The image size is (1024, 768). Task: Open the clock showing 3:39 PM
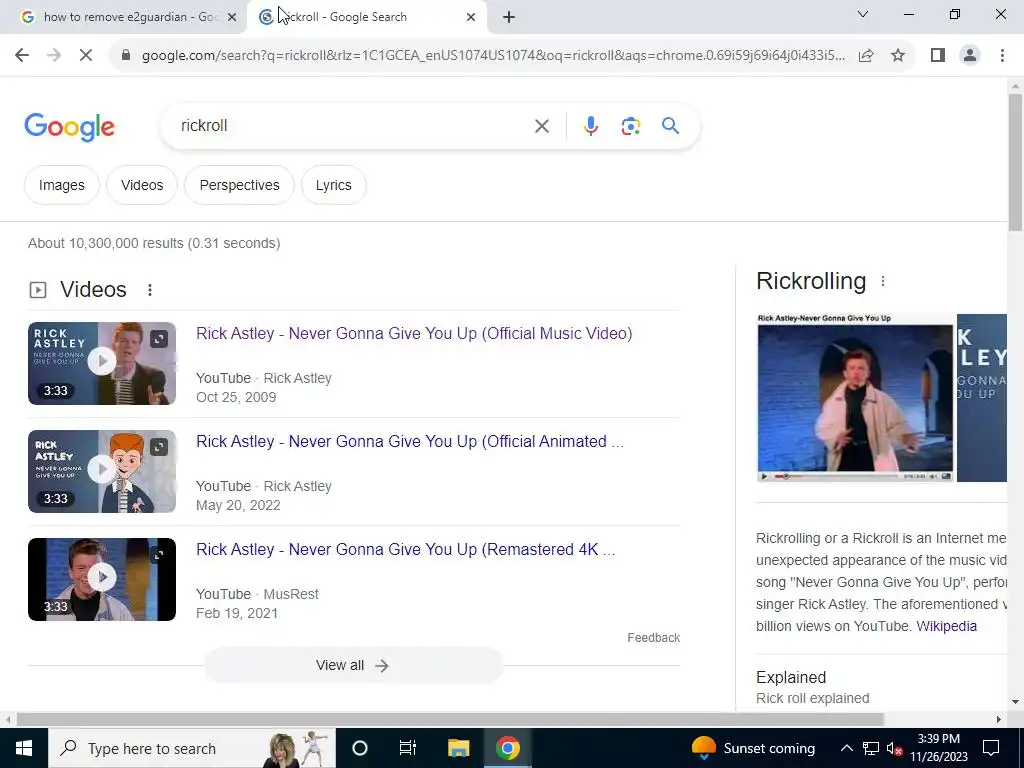[938, 748]
